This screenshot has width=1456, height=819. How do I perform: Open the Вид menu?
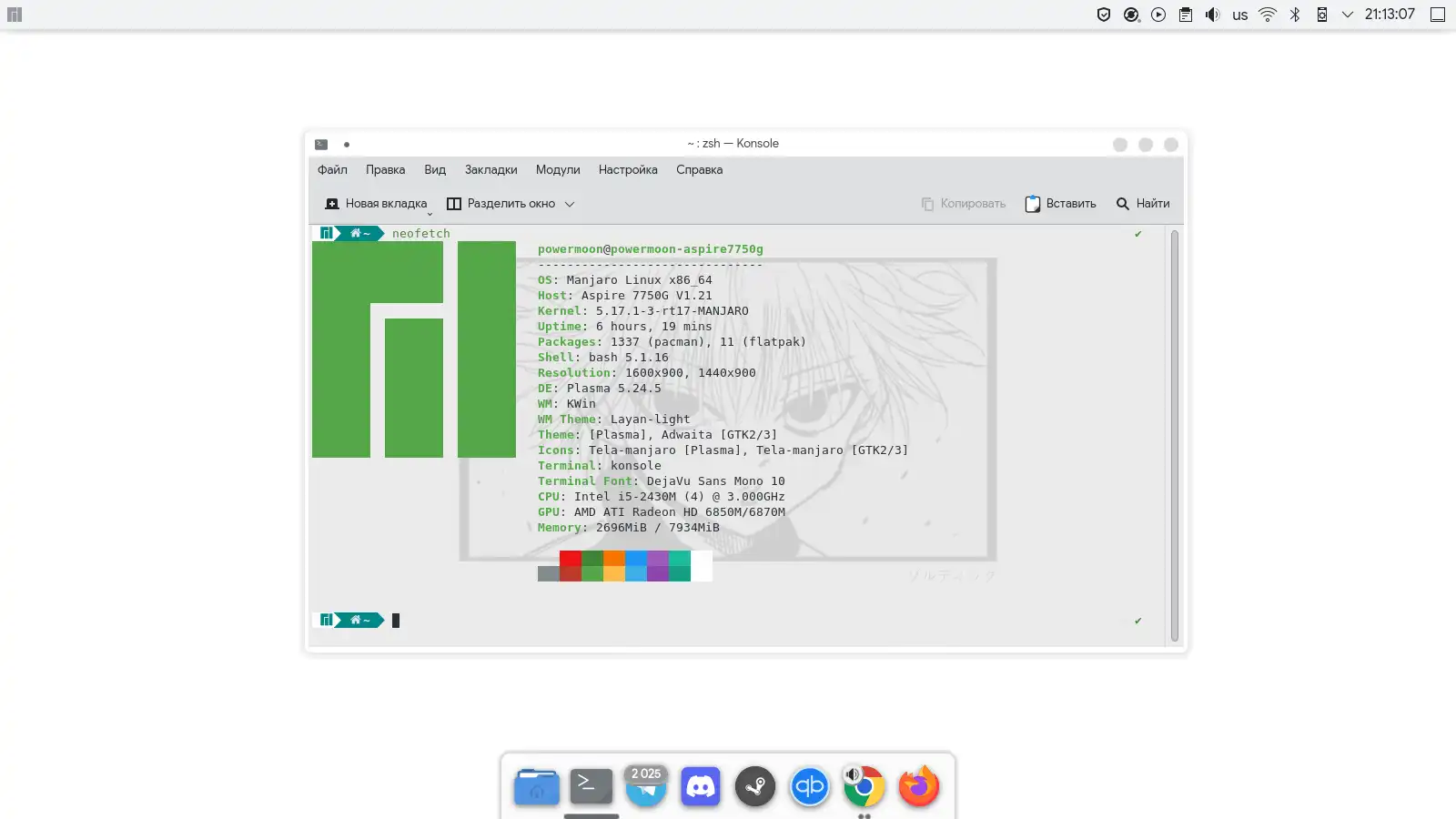coord(435,170)
